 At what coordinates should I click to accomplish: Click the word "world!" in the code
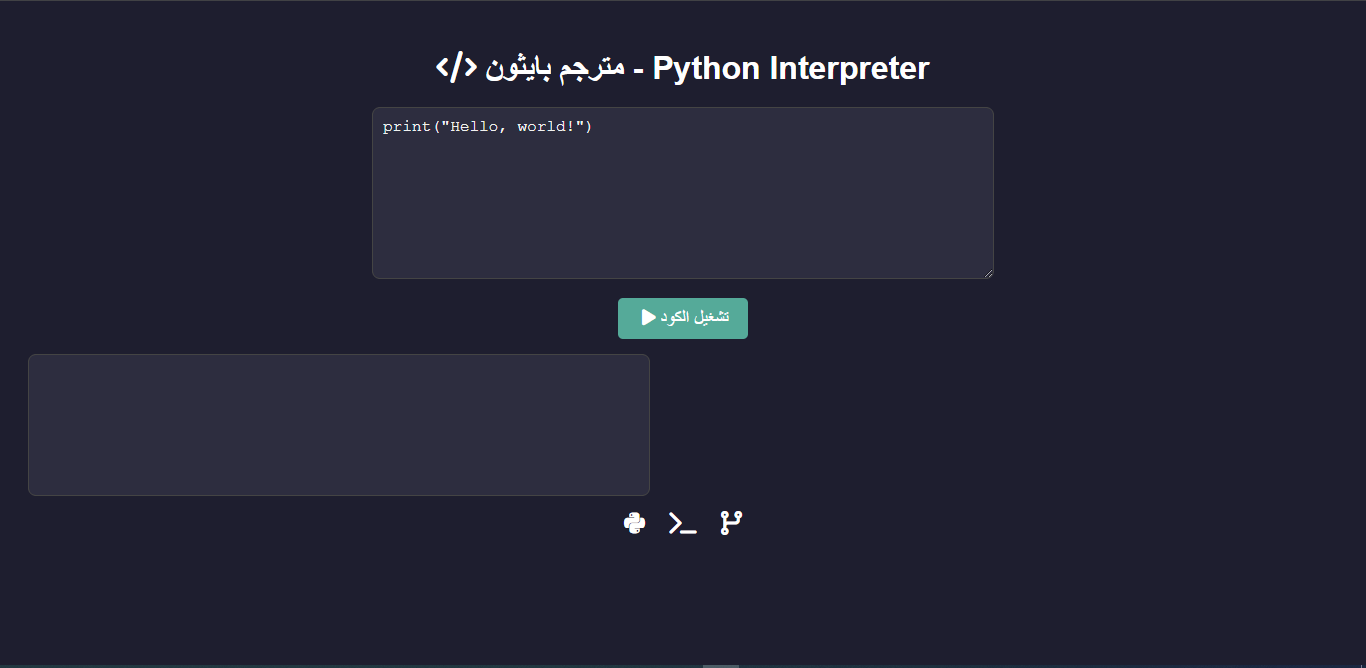click(x=546, y=127)
